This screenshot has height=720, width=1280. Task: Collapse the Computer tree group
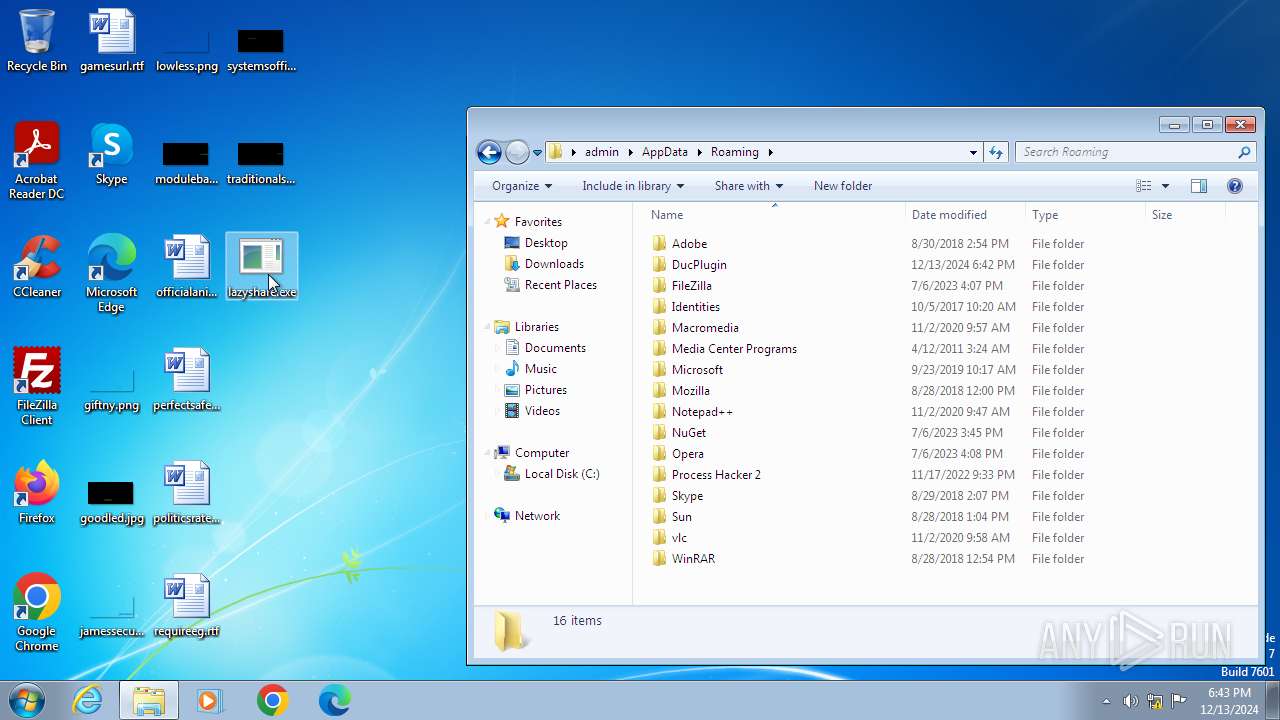(487, 453)
